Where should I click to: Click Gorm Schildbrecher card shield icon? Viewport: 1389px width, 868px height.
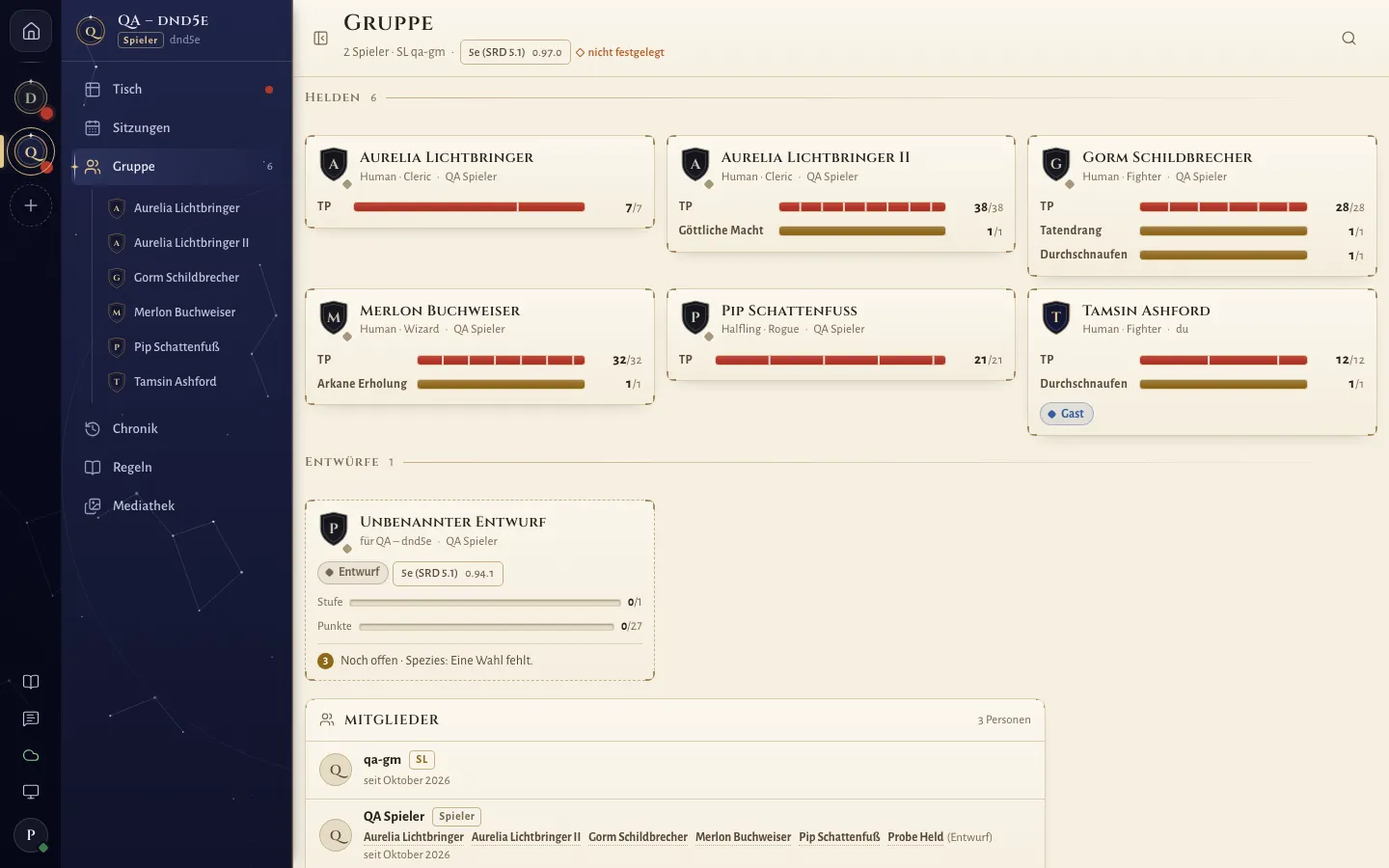click(x=1056, y=164)
